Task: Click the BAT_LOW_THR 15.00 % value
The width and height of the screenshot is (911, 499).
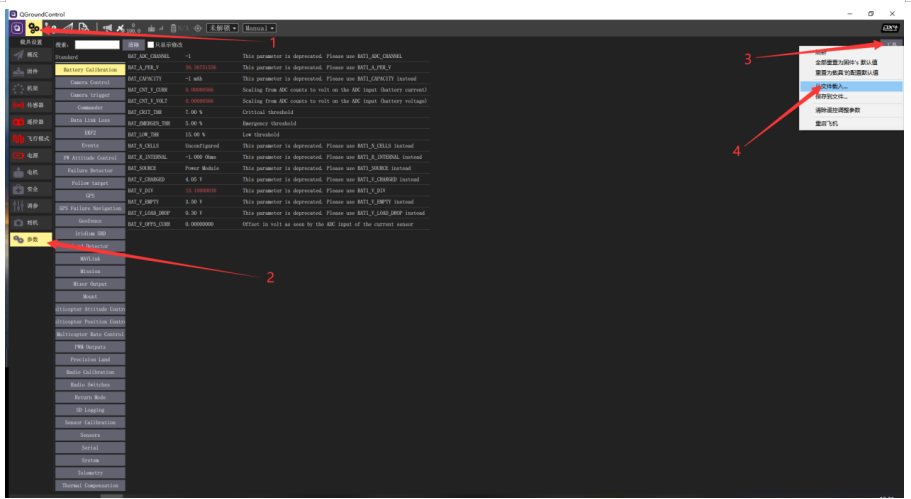Action: click(x=195, y=134)
